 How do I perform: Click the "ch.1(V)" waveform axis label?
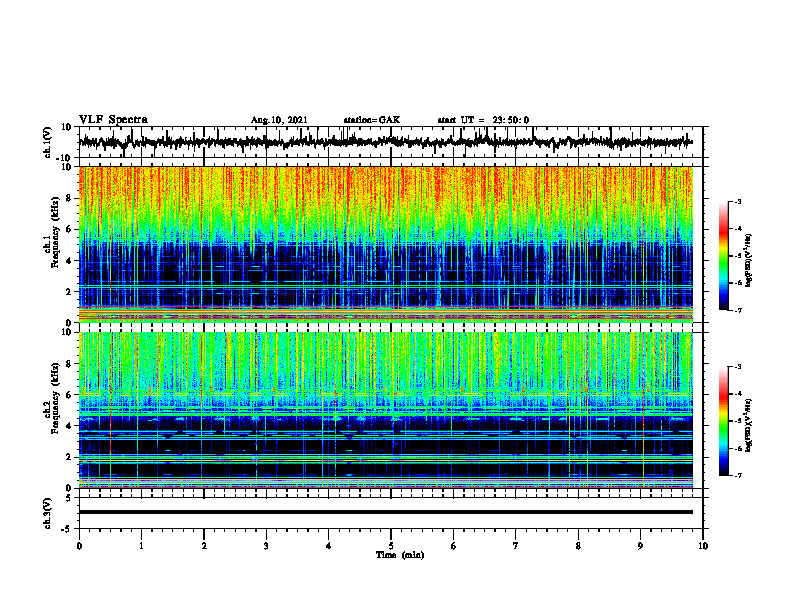[48, 142]
